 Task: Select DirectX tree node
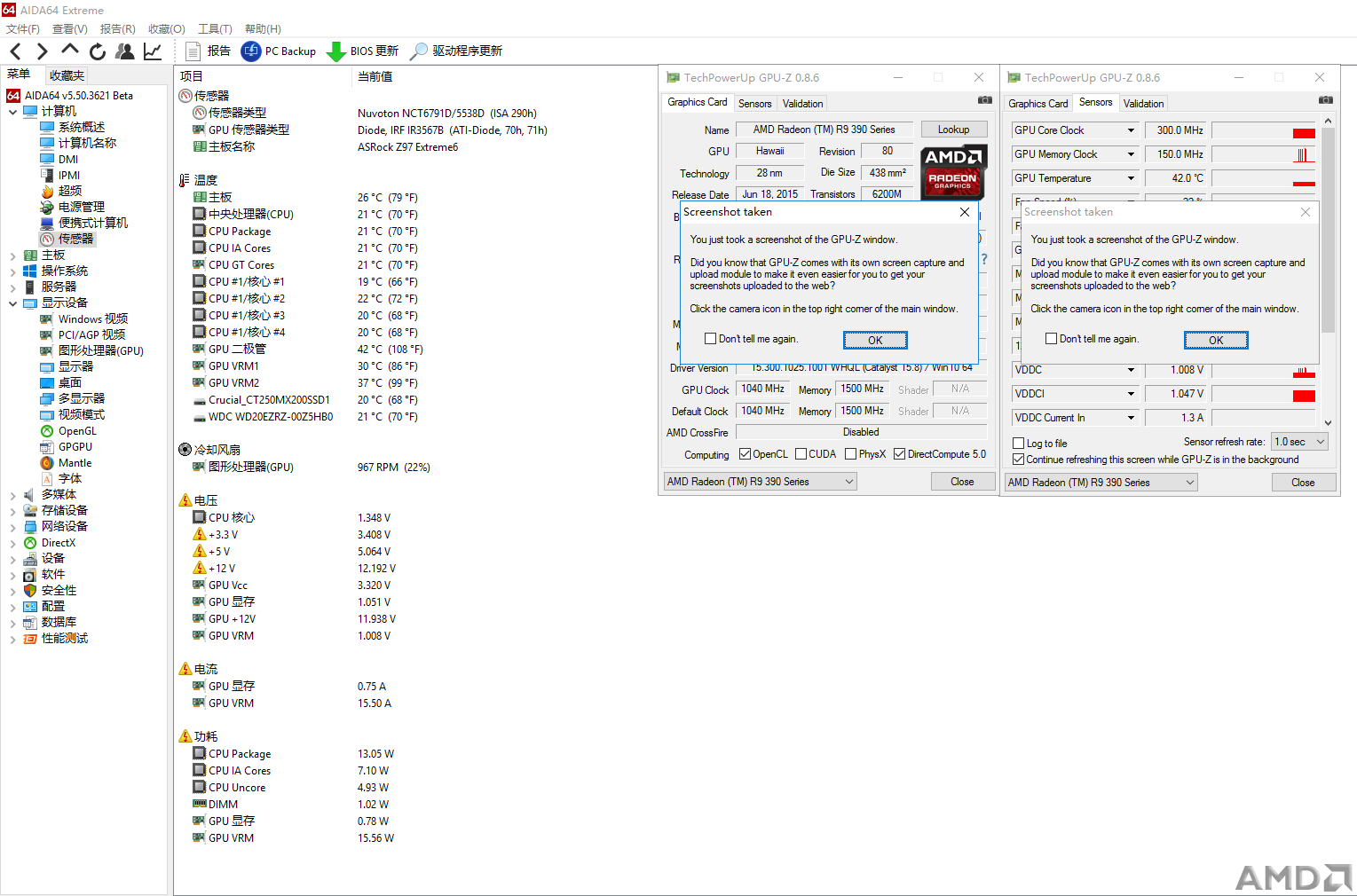(x=50, y=543)
